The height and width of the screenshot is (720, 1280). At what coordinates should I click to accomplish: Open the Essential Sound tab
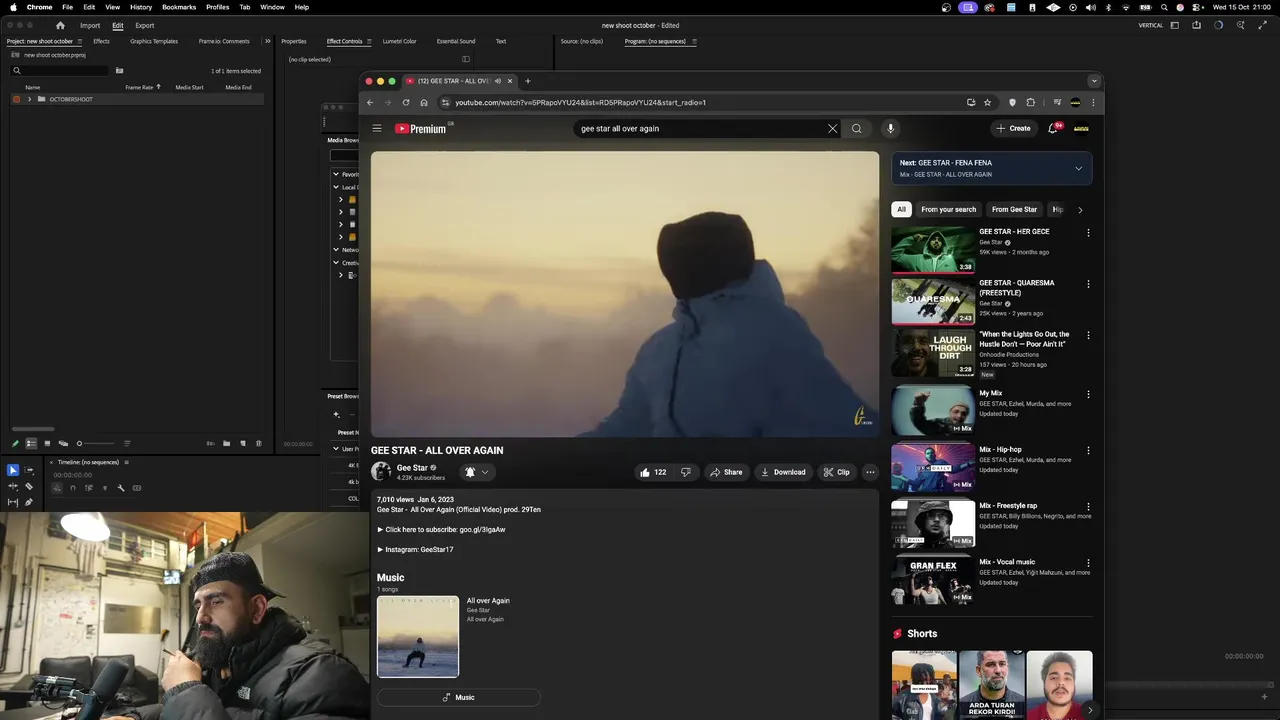pos(456,41)
